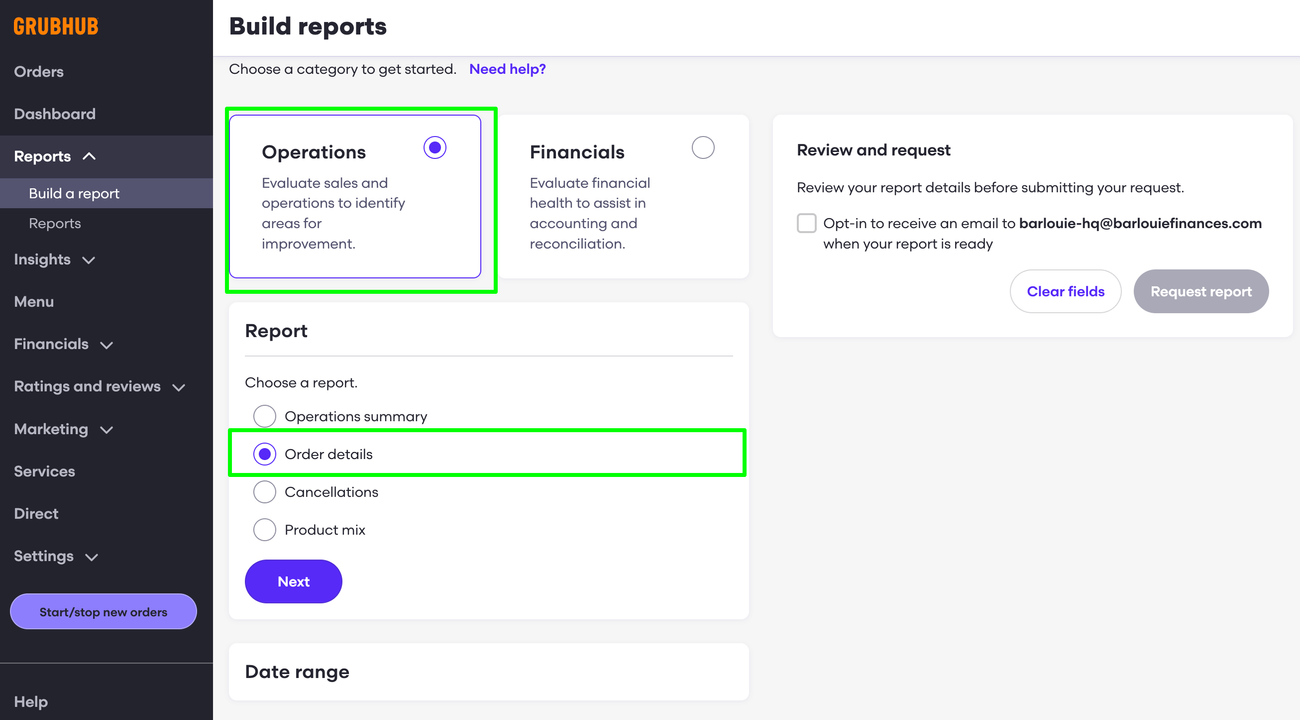Click Start/stop new orders button

[103, 612]
